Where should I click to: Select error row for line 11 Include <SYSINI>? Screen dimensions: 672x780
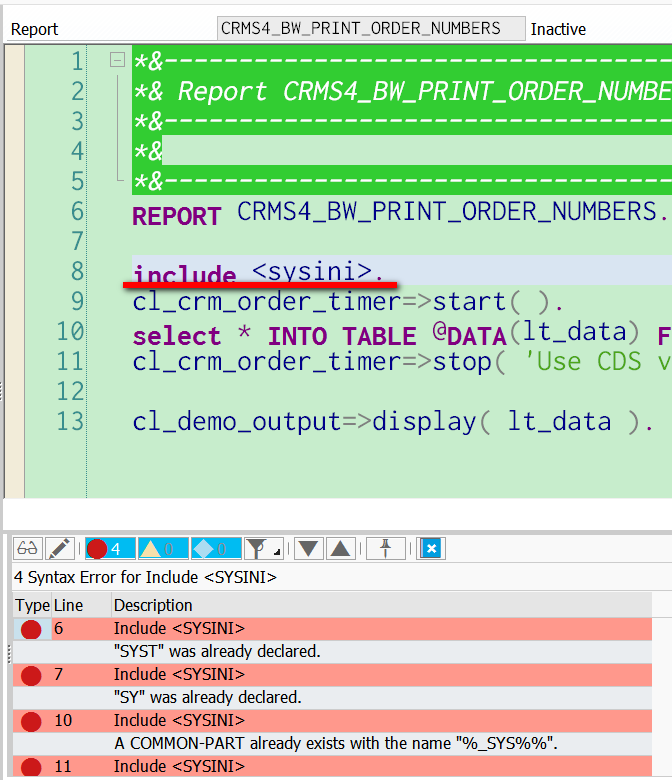point(332,766)
